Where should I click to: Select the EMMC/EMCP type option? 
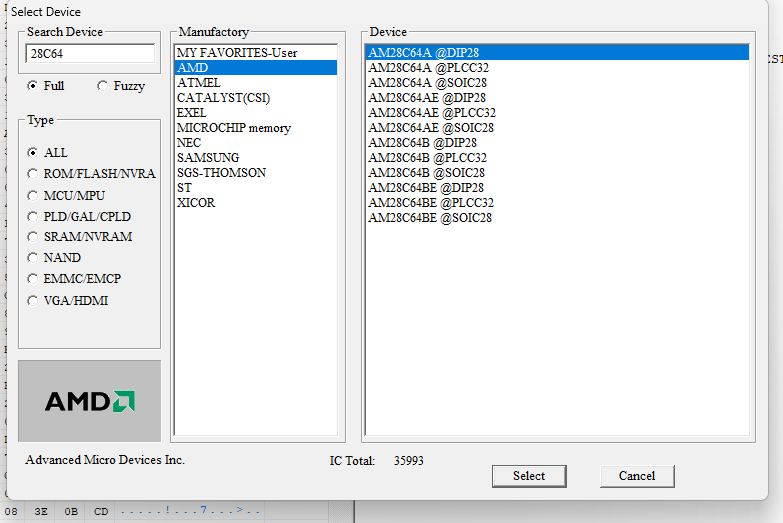[x=33, y=279]
